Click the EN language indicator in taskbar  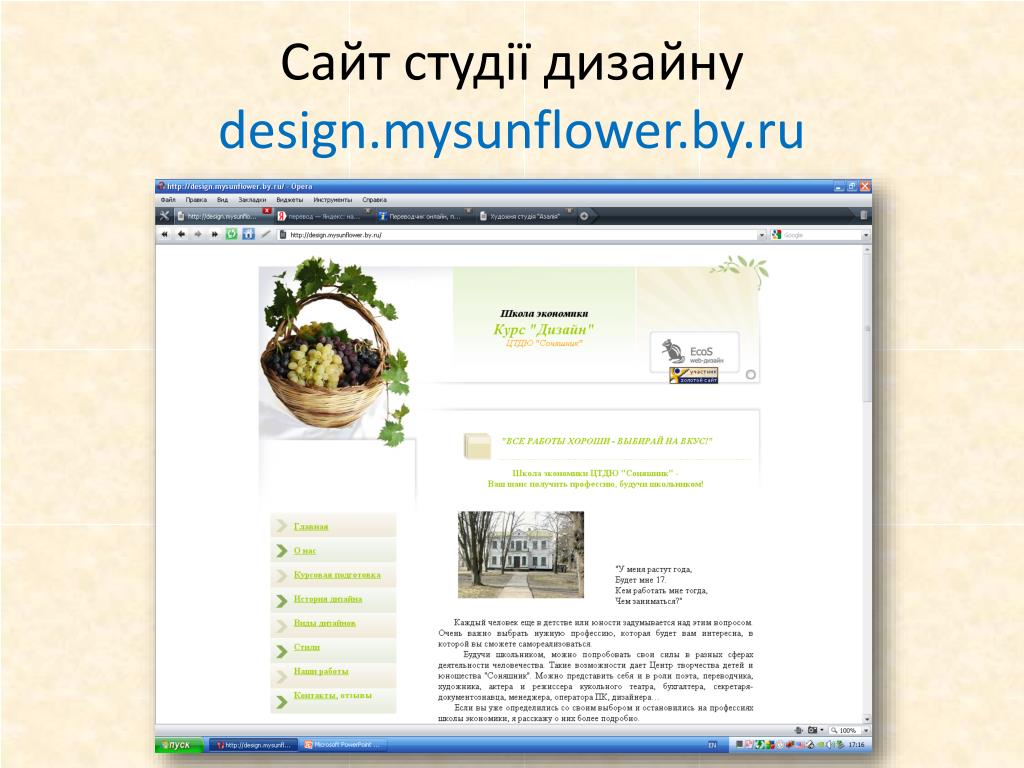pyautogui.click(x=712, y=744)
